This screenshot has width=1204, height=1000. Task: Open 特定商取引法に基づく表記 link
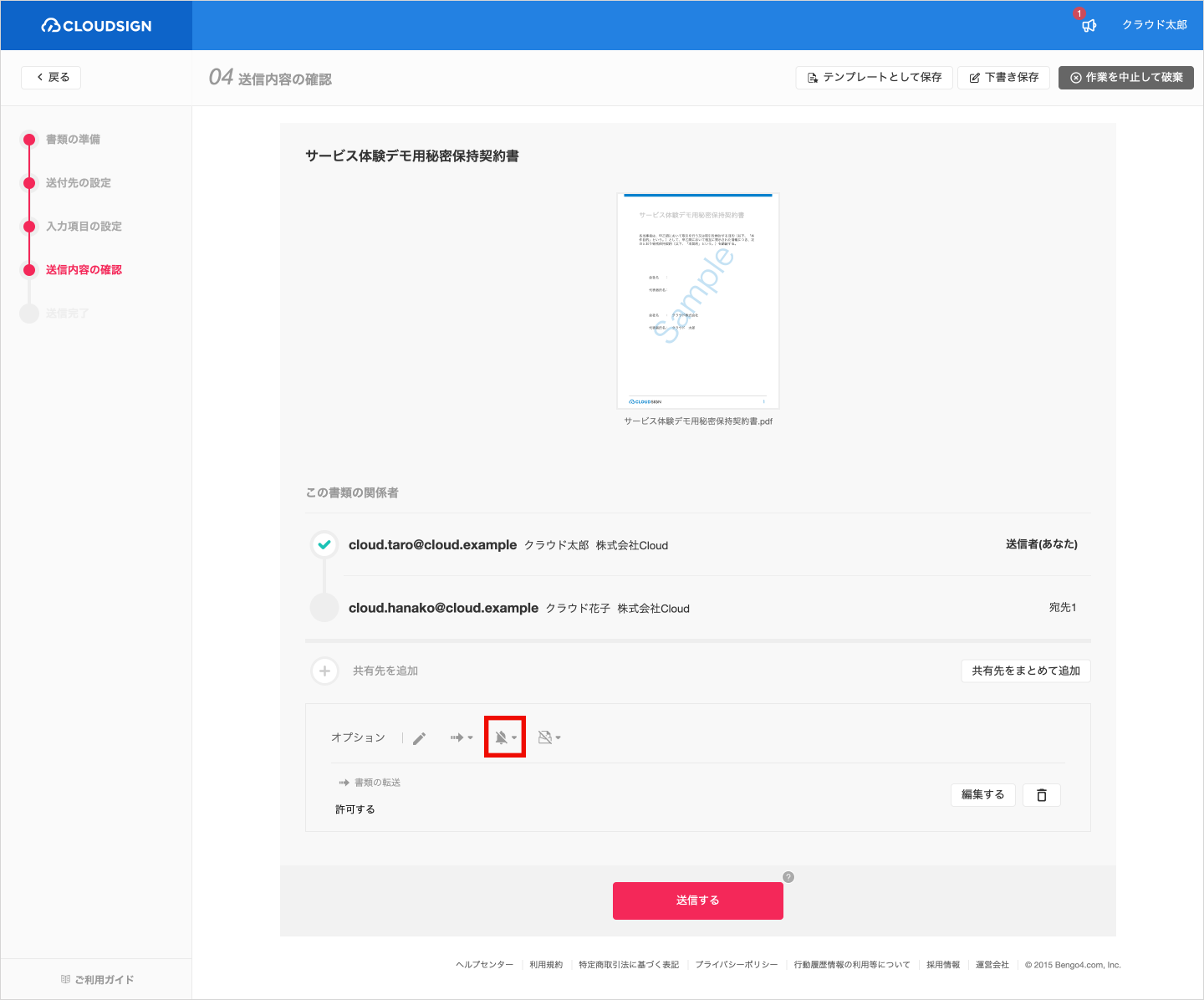pos(629,965)
